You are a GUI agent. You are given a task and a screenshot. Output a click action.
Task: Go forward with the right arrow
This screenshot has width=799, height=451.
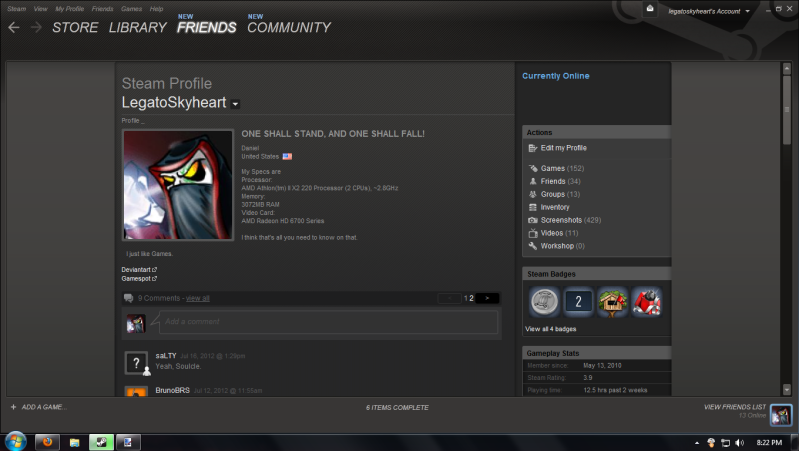tap(36, 28)
